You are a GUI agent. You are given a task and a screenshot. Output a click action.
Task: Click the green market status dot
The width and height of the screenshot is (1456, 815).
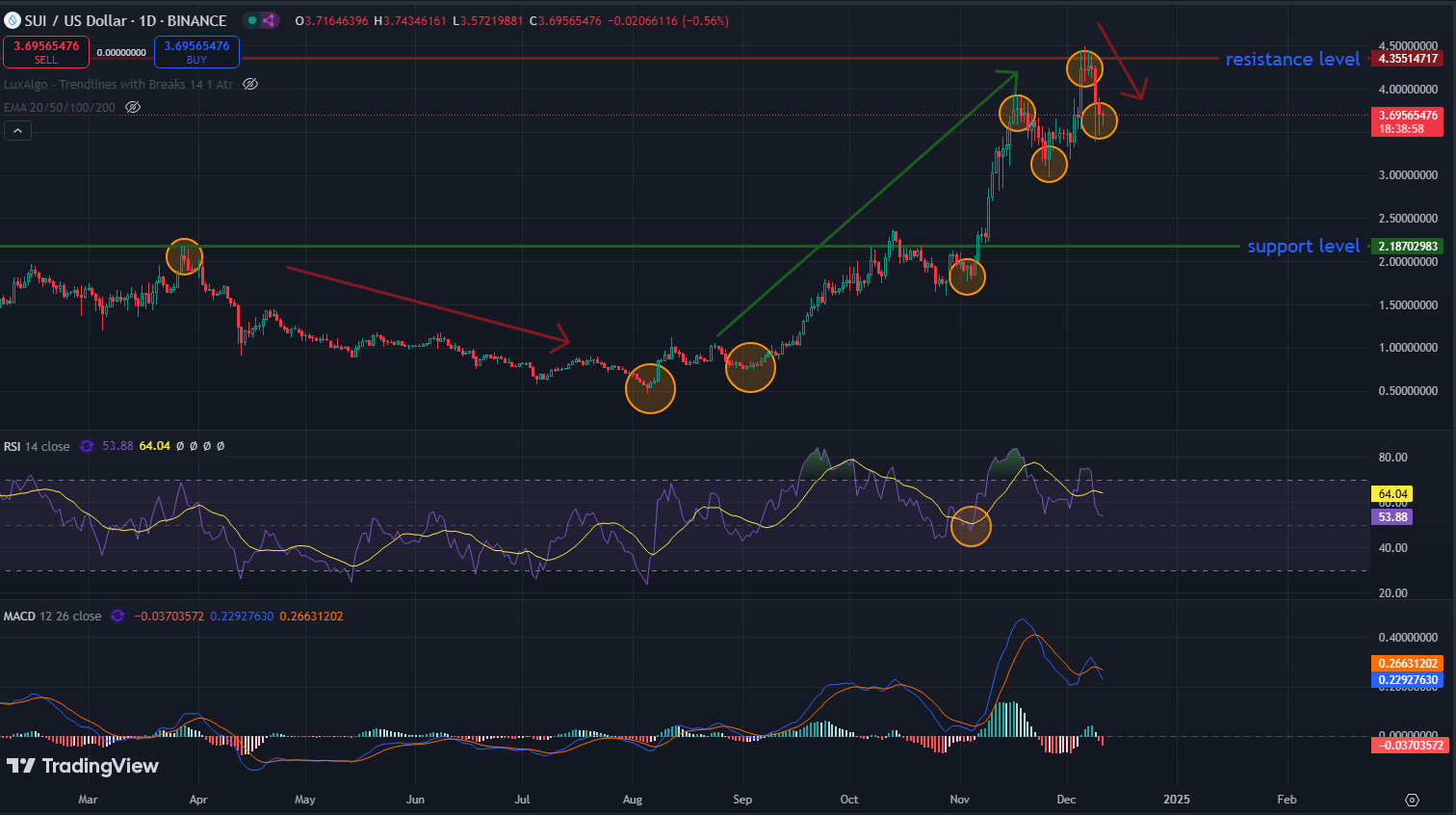251,20
